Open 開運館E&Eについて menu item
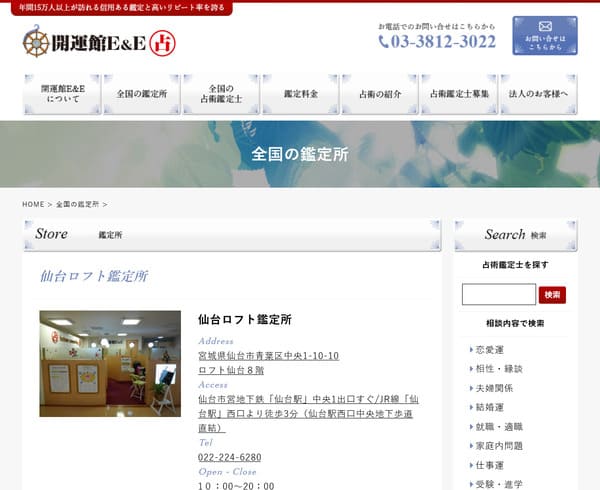The width and height of the screenshot is (600, 490). click(63, 94)
